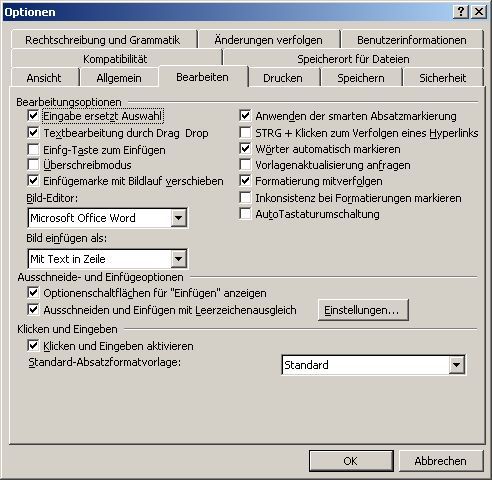Viewport: 492px width, 480px height.
Task: Select 'Rechtschreibung und Grammatik' tab
Action: click(103, 40)
